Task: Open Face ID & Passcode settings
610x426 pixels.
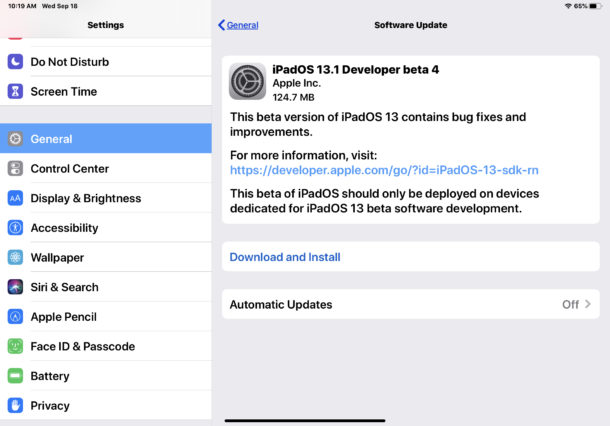Action: tap(106, 346)
